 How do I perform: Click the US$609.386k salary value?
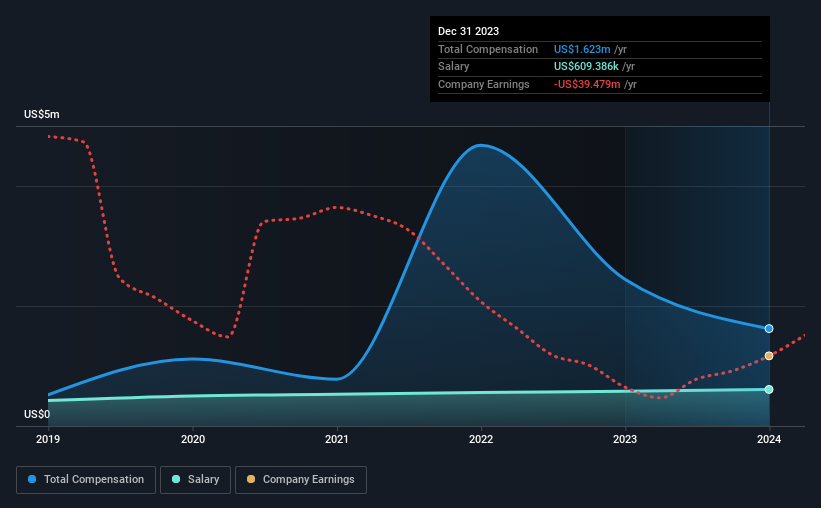(x=586, y=67)
